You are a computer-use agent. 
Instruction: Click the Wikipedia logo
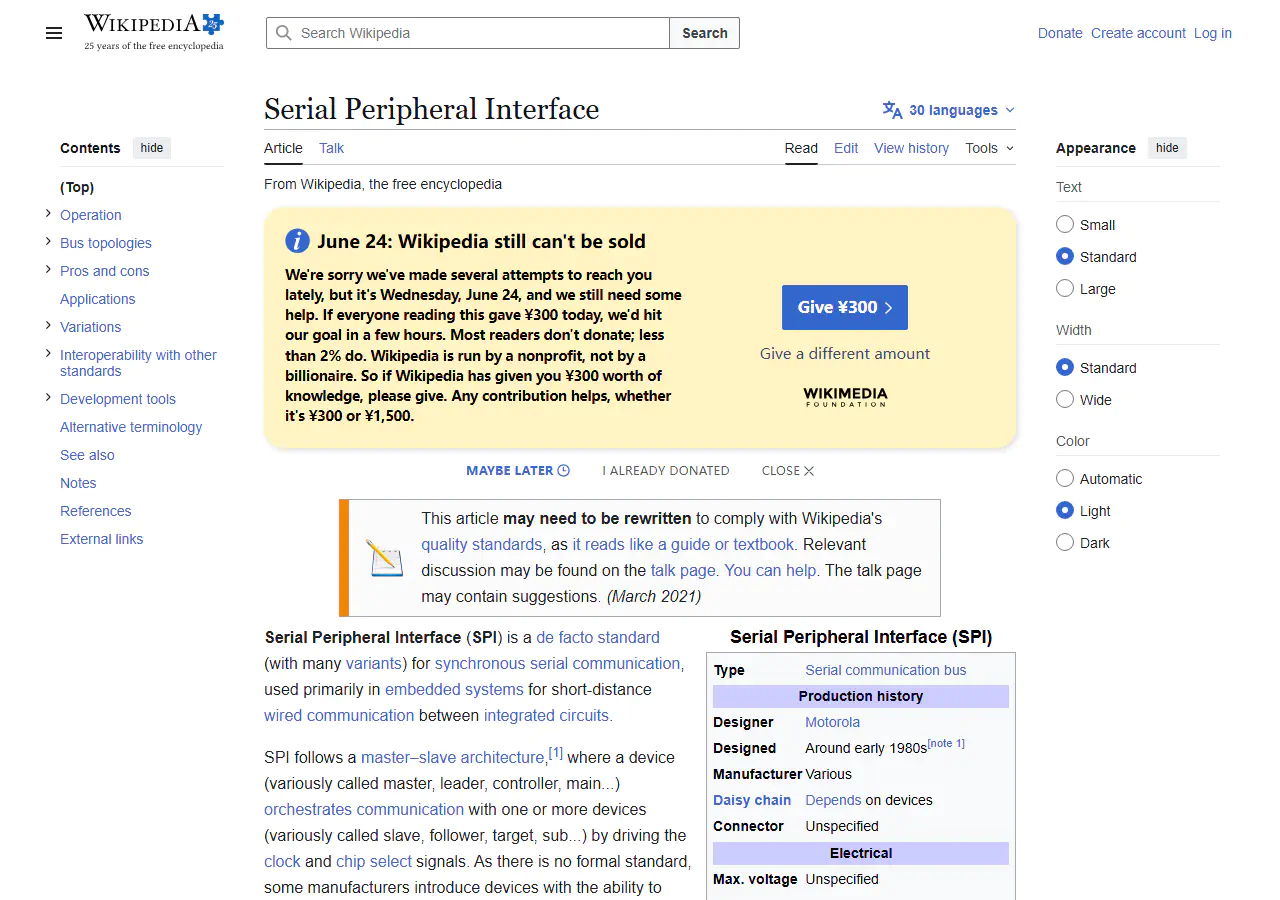[154, 32]
